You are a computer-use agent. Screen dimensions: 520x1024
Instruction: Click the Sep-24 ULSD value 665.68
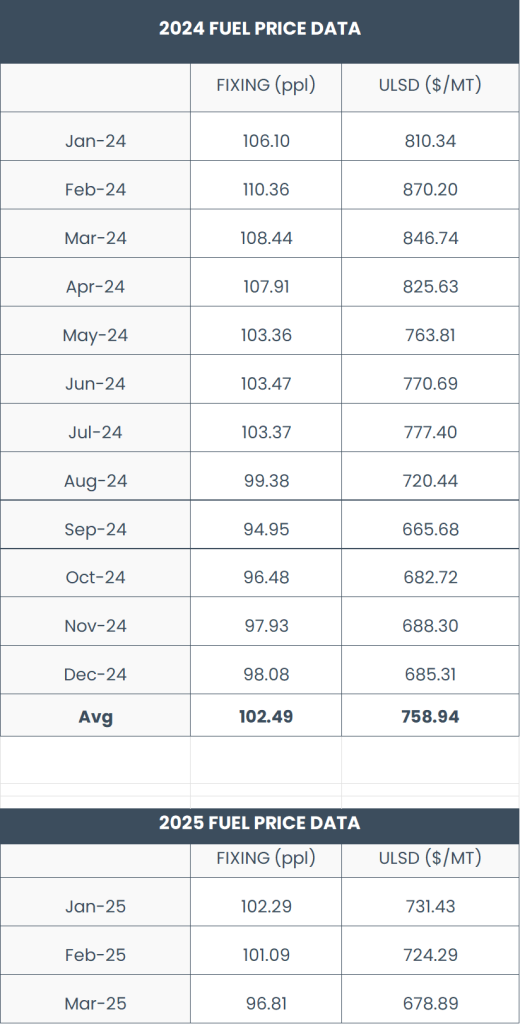coord(430,529)
